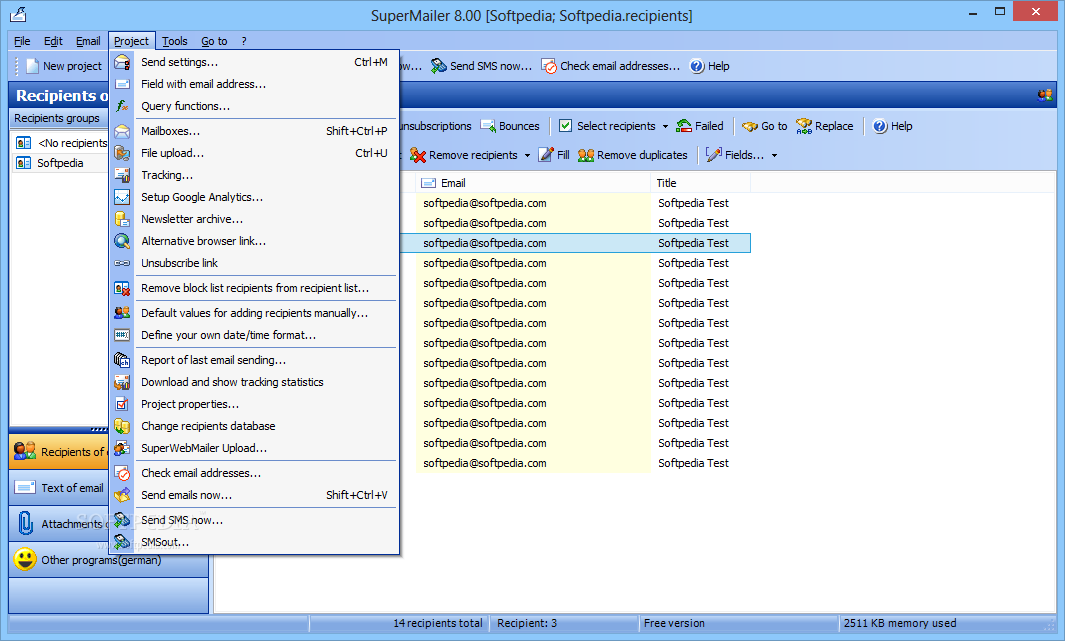Click the Failed recipients button

(700, 126)
